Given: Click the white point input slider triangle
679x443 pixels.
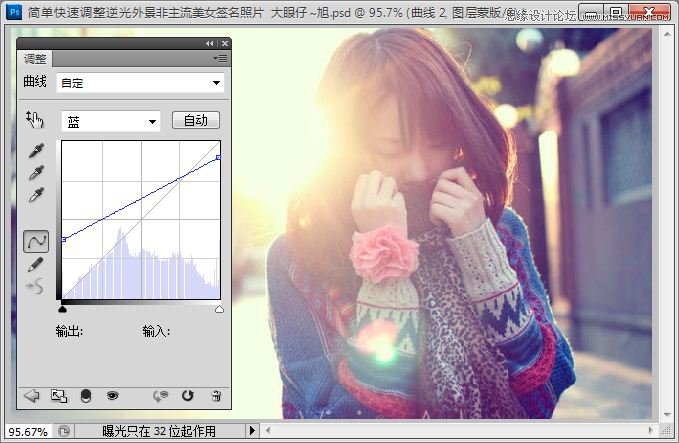Looking at the screenshot, I should tap(219, 309).
